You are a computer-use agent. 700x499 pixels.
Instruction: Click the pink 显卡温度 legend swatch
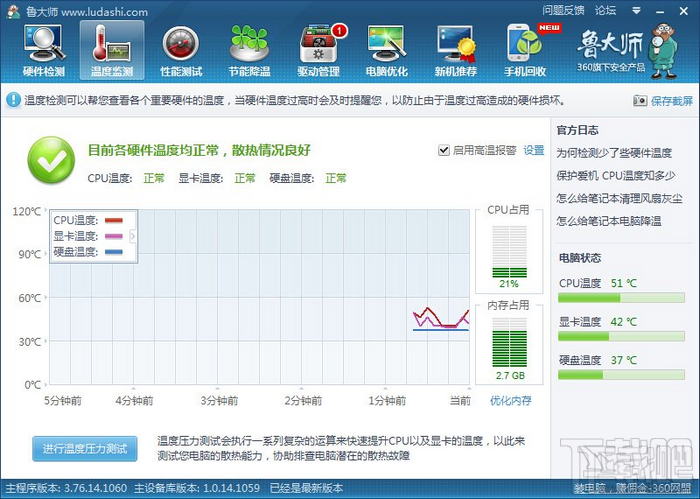(x=113, y=236)
